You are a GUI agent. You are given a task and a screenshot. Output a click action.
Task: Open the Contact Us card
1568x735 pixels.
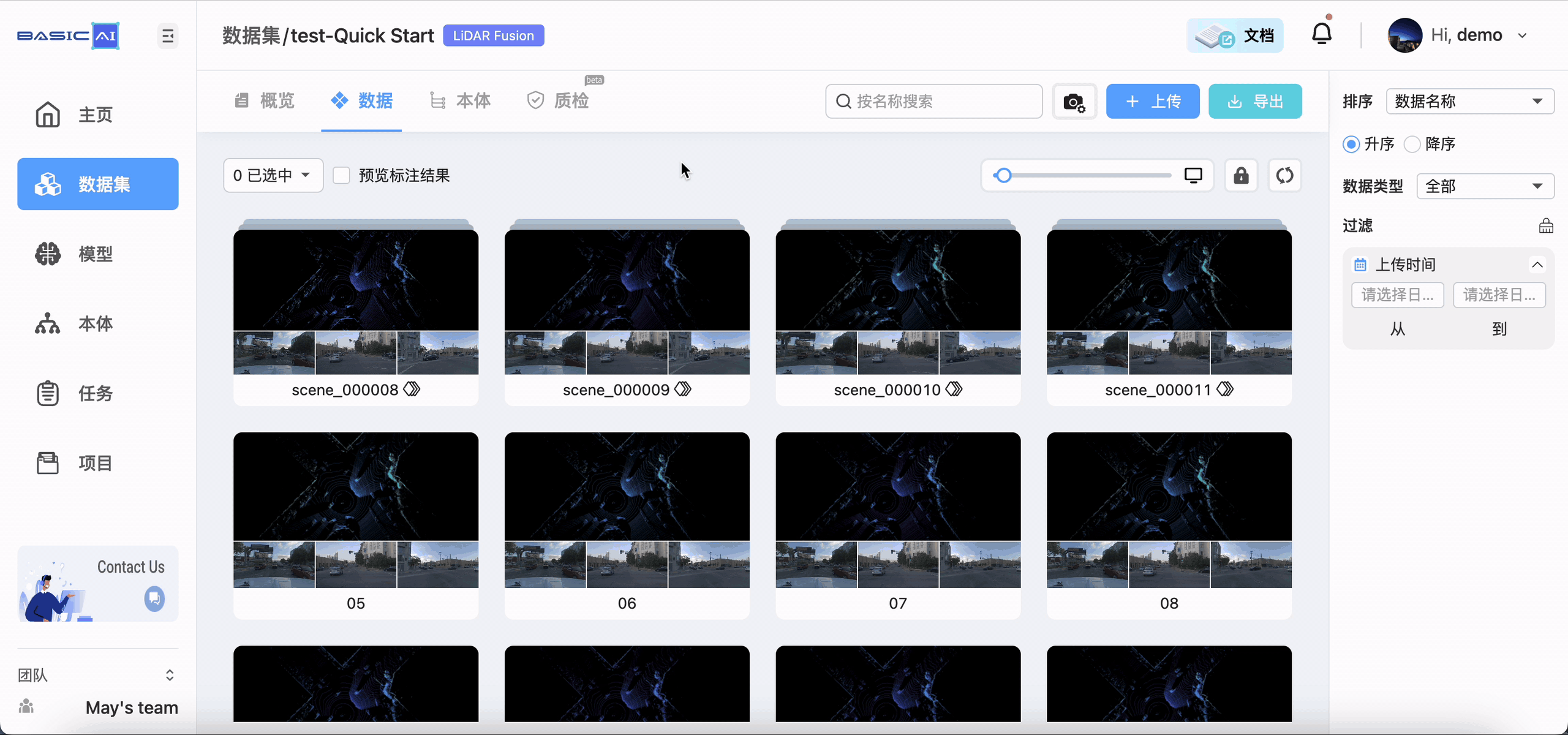tap(98, 584)
